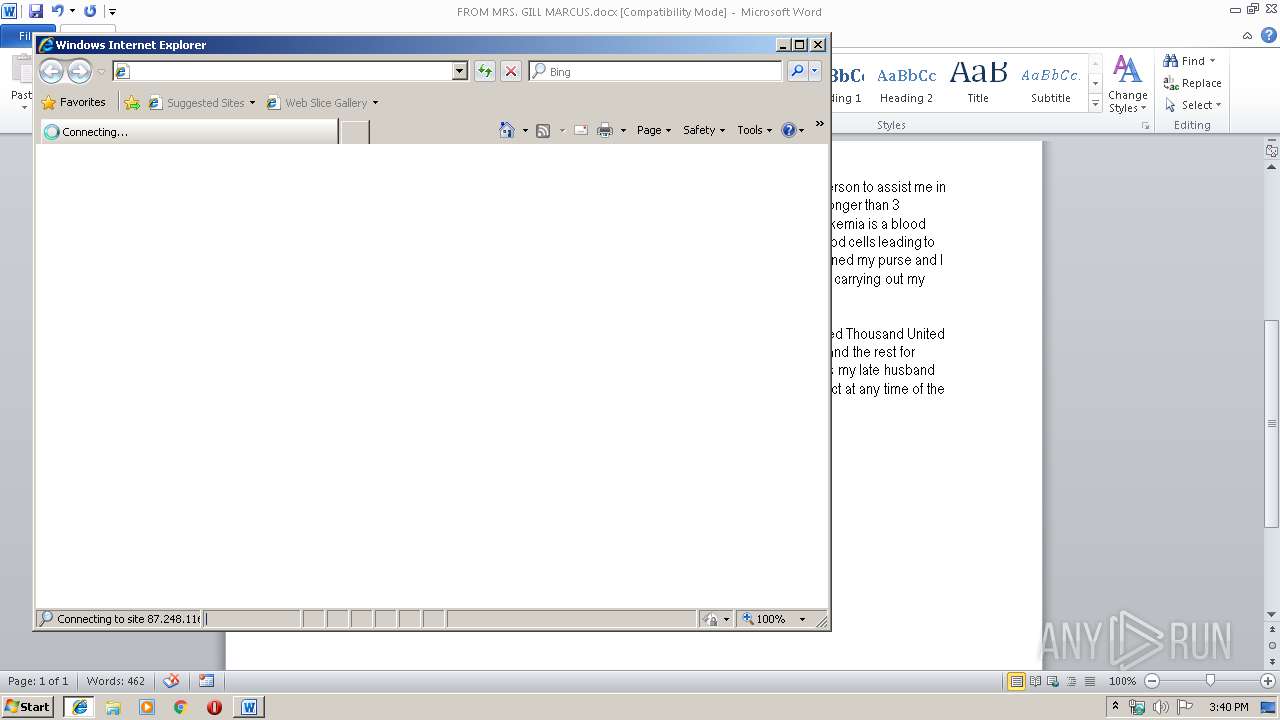Click the Bing search box
1280x720 pixels.
pos(655,71)
